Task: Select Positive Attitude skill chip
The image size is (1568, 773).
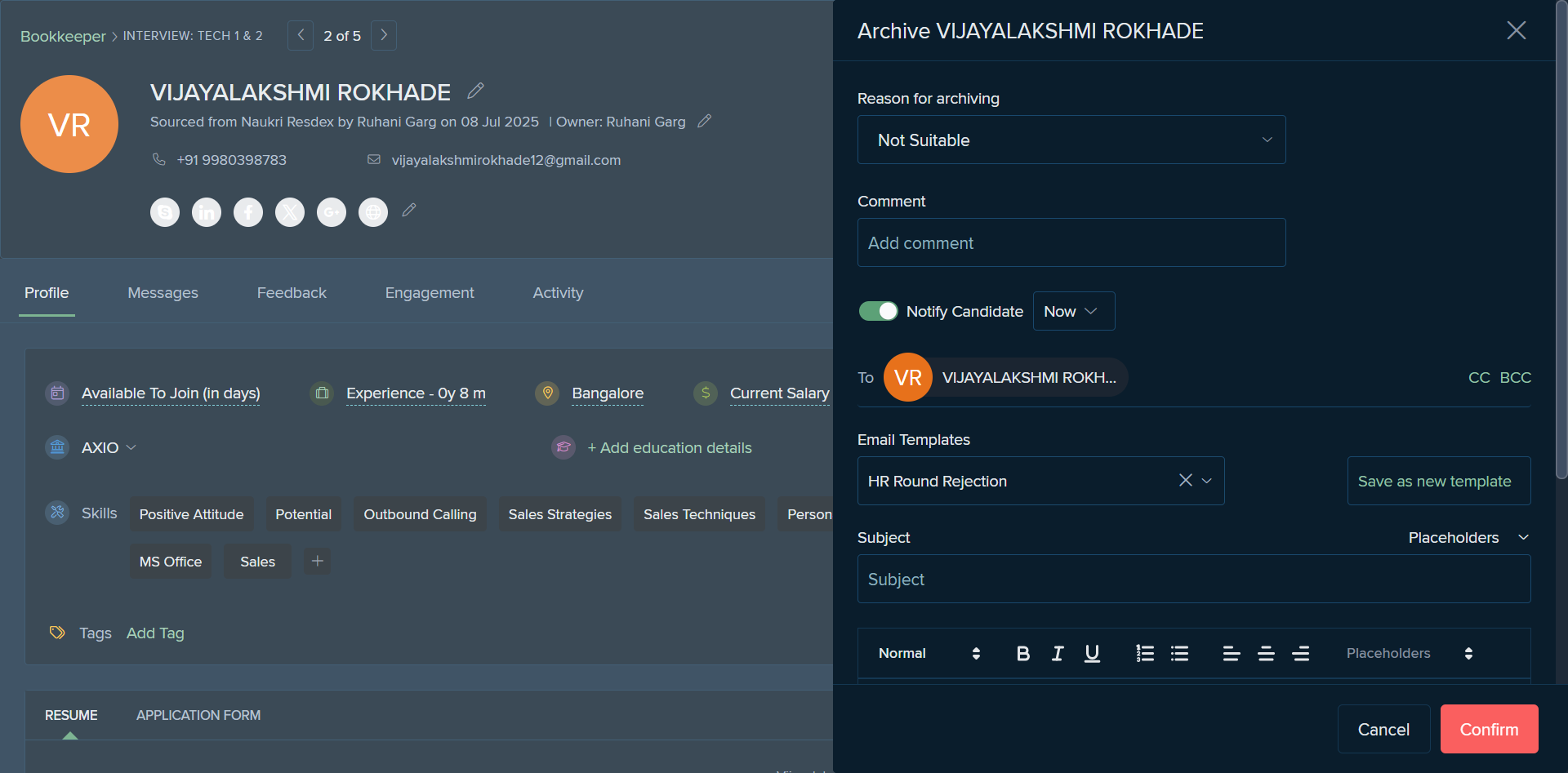Action: click(191, 514)
